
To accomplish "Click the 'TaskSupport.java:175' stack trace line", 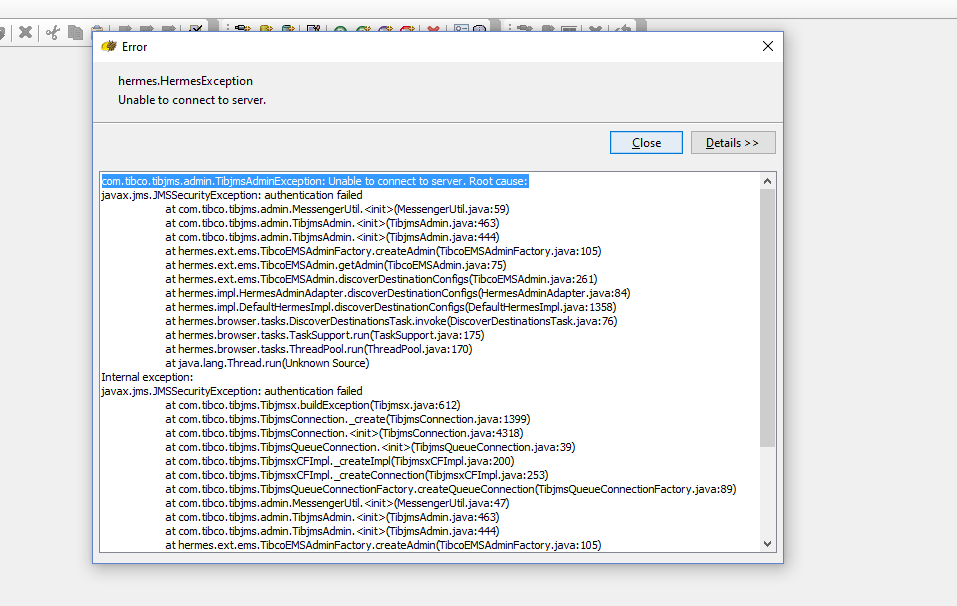I will coord(325,336).
